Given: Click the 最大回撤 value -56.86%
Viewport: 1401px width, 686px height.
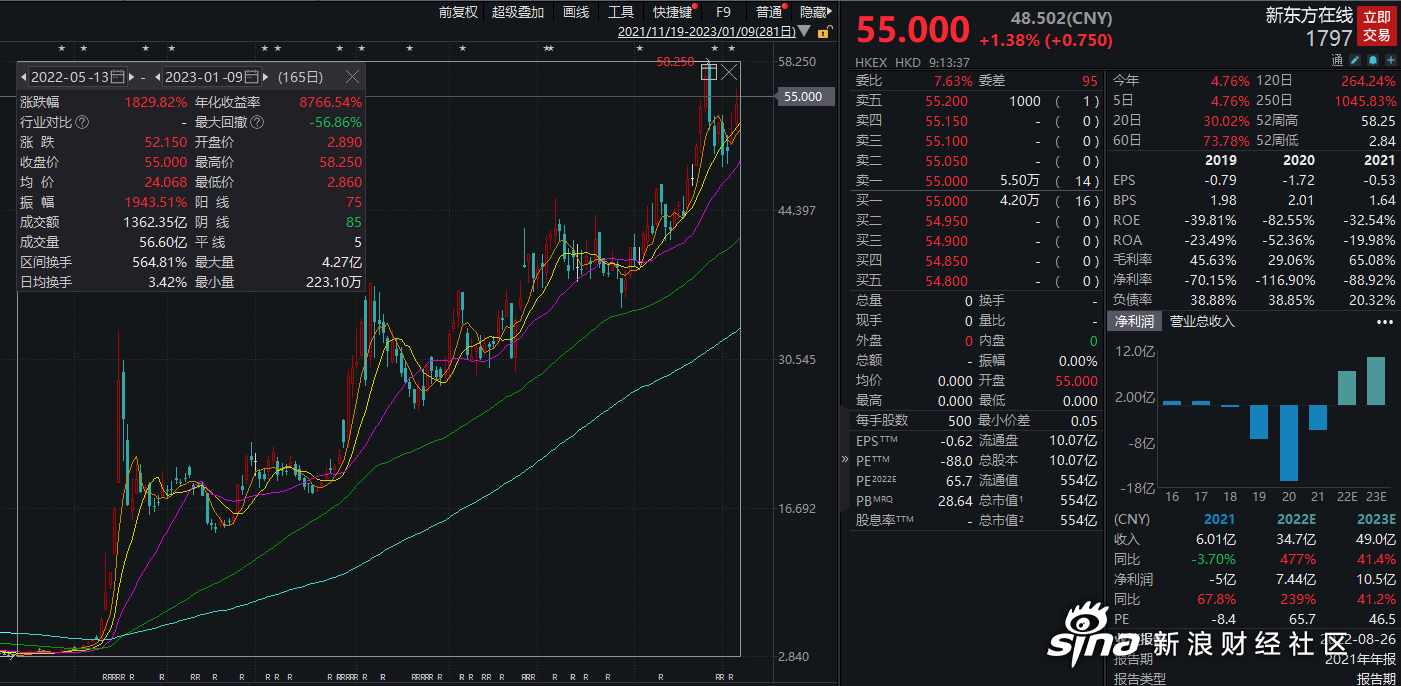Looking at the screenshot, I should pos(337,122).
